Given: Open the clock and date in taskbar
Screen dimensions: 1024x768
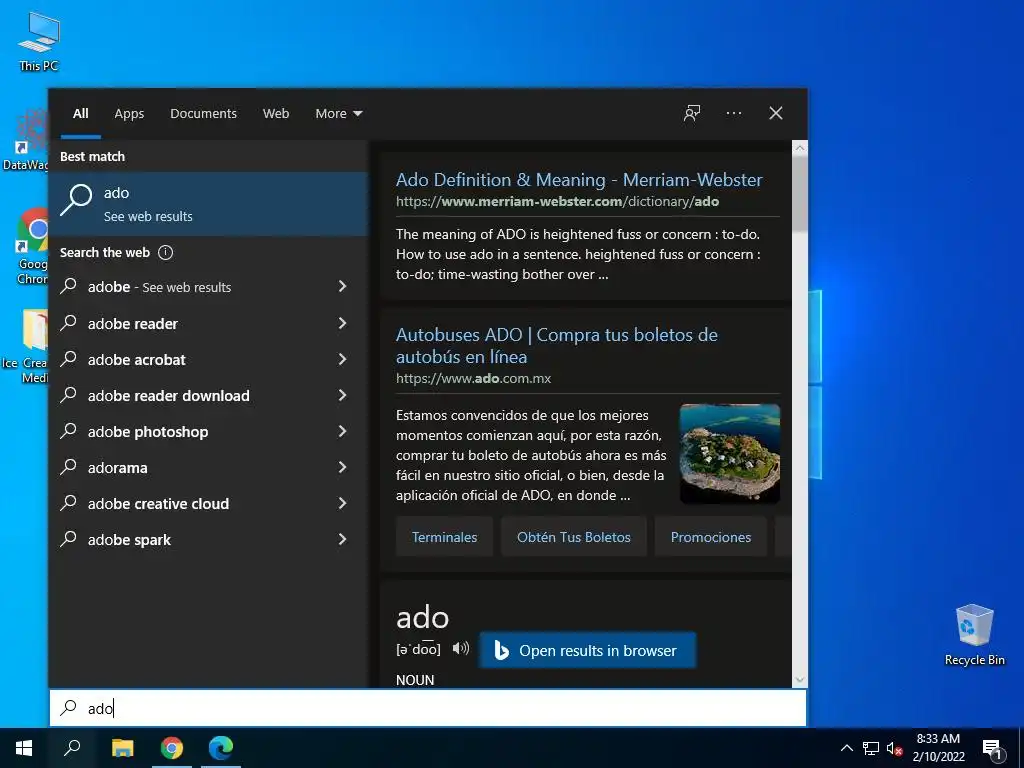Looking at the screenshot, I should (x=938, y=748).
